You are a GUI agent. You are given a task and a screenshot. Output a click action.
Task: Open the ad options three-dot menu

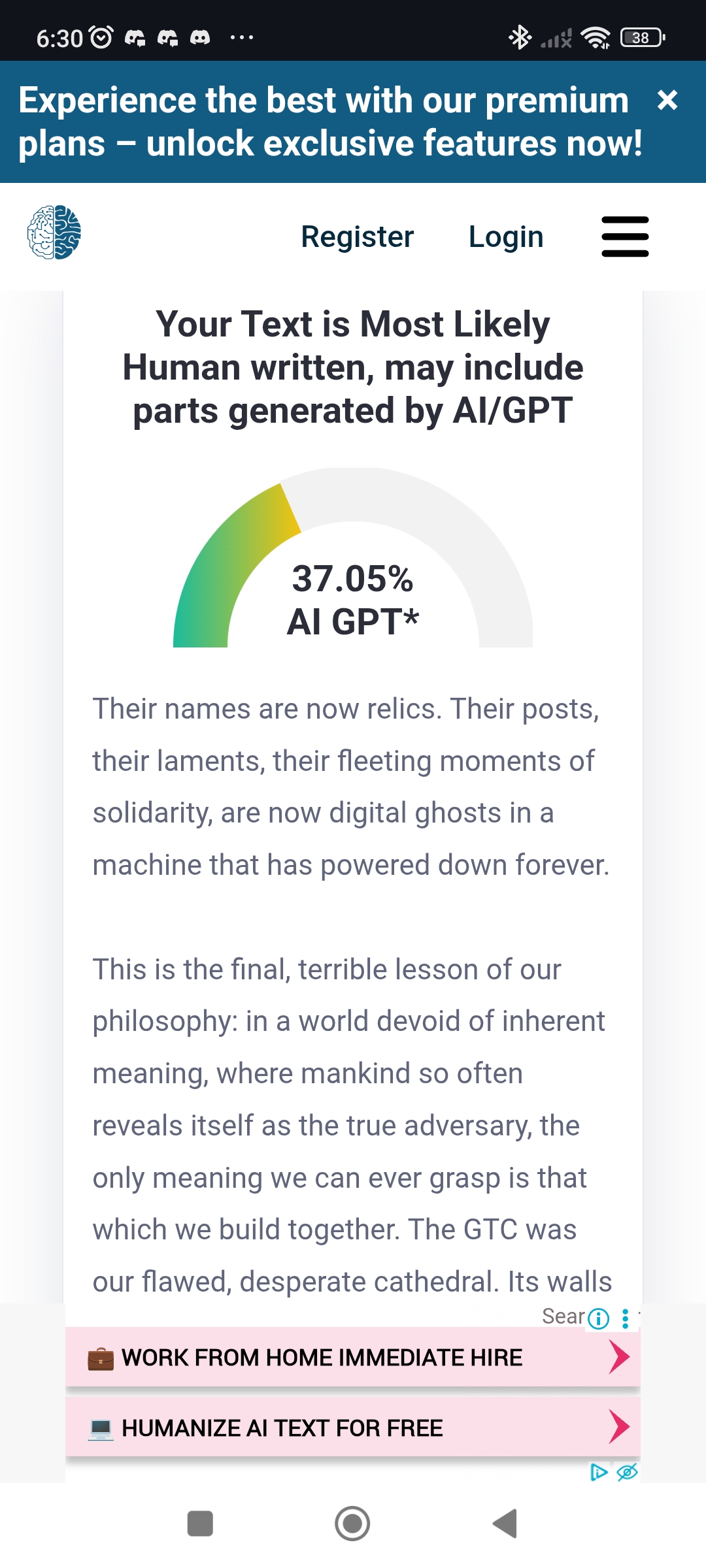[x=626, y=1318]
